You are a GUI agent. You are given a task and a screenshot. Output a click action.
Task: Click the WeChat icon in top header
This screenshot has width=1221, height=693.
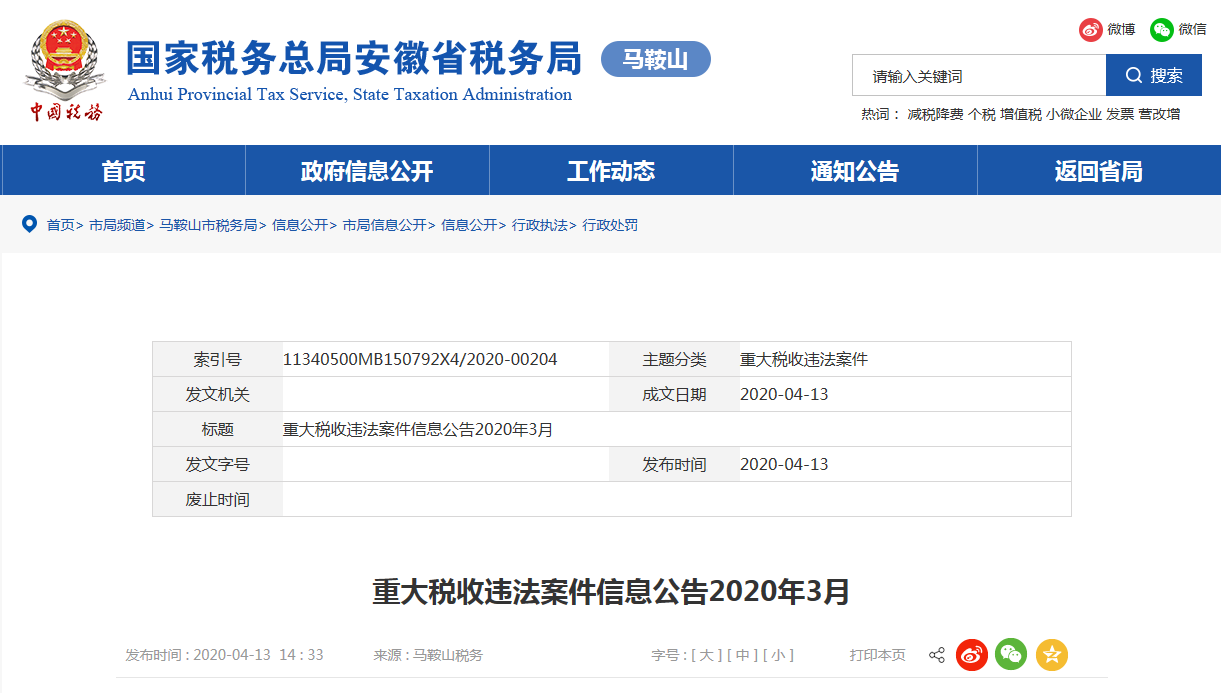tap(1161, 29)
